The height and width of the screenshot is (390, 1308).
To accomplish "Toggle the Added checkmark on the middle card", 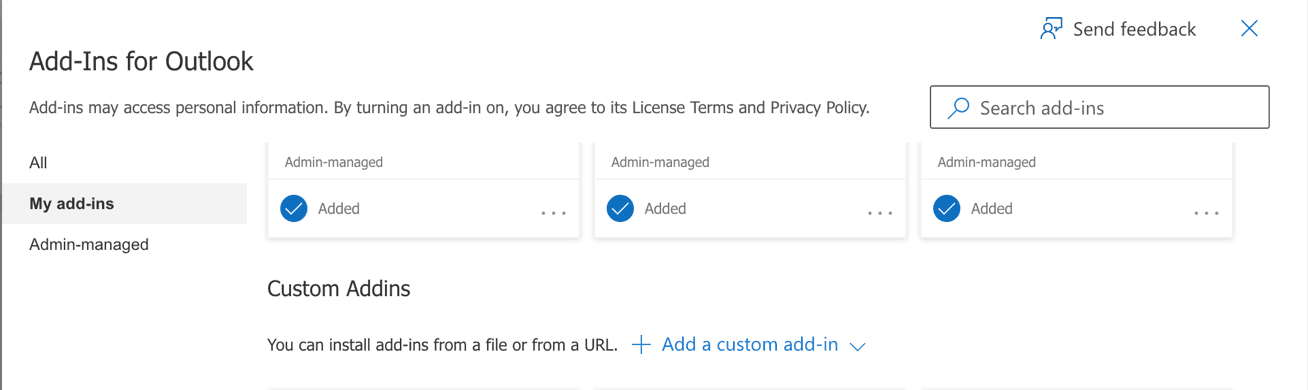I will click(620, 208).
